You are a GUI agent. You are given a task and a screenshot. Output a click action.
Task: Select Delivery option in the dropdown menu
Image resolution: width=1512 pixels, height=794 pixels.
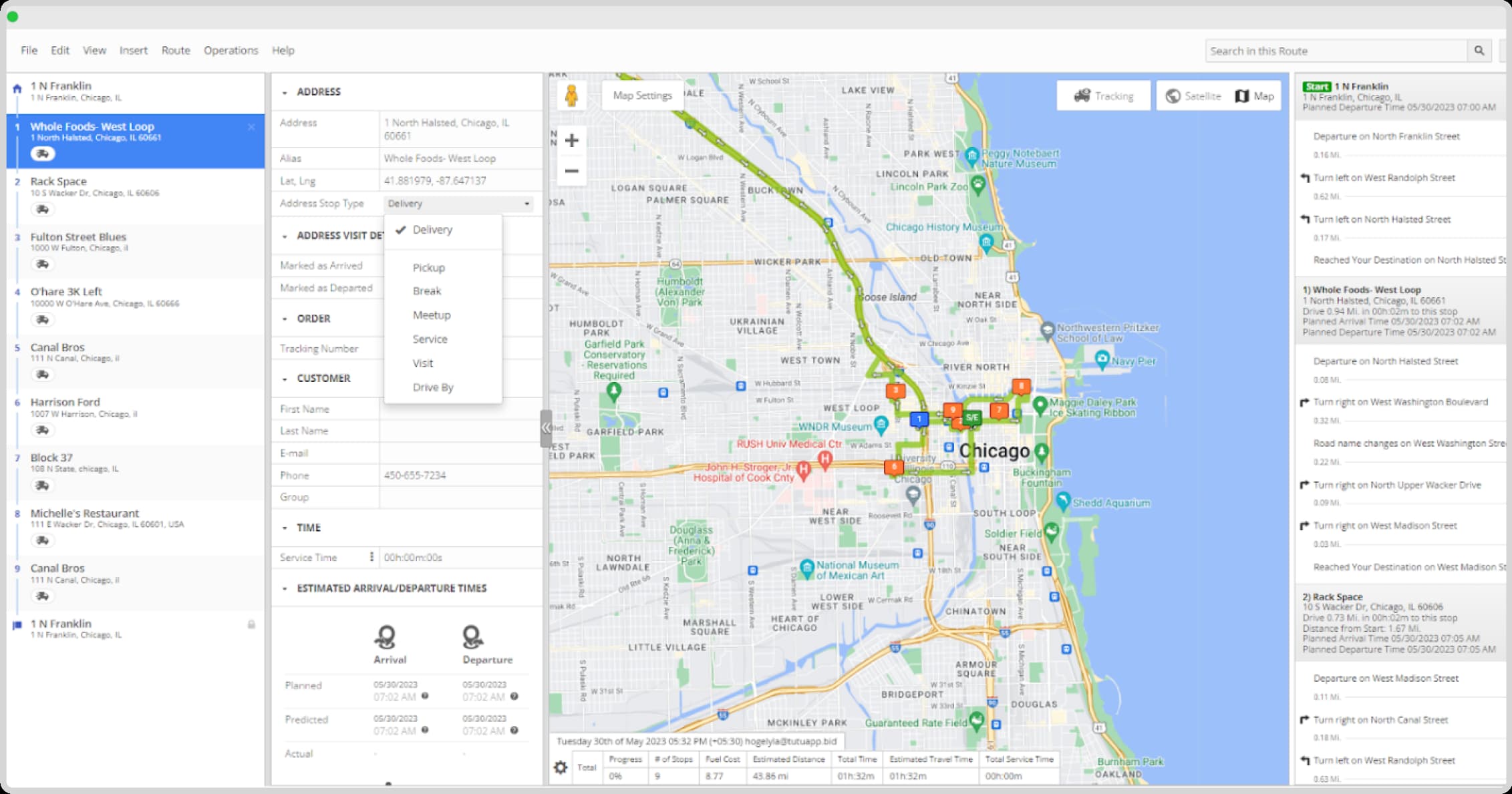point(433,229)
